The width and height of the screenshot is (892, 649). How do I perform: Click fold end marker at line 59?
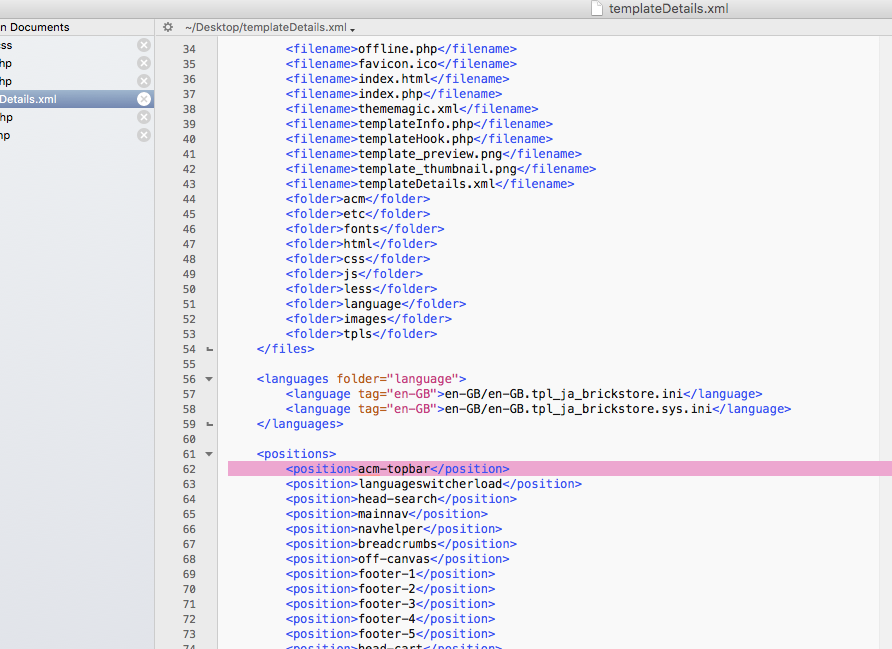click(209, 424)
